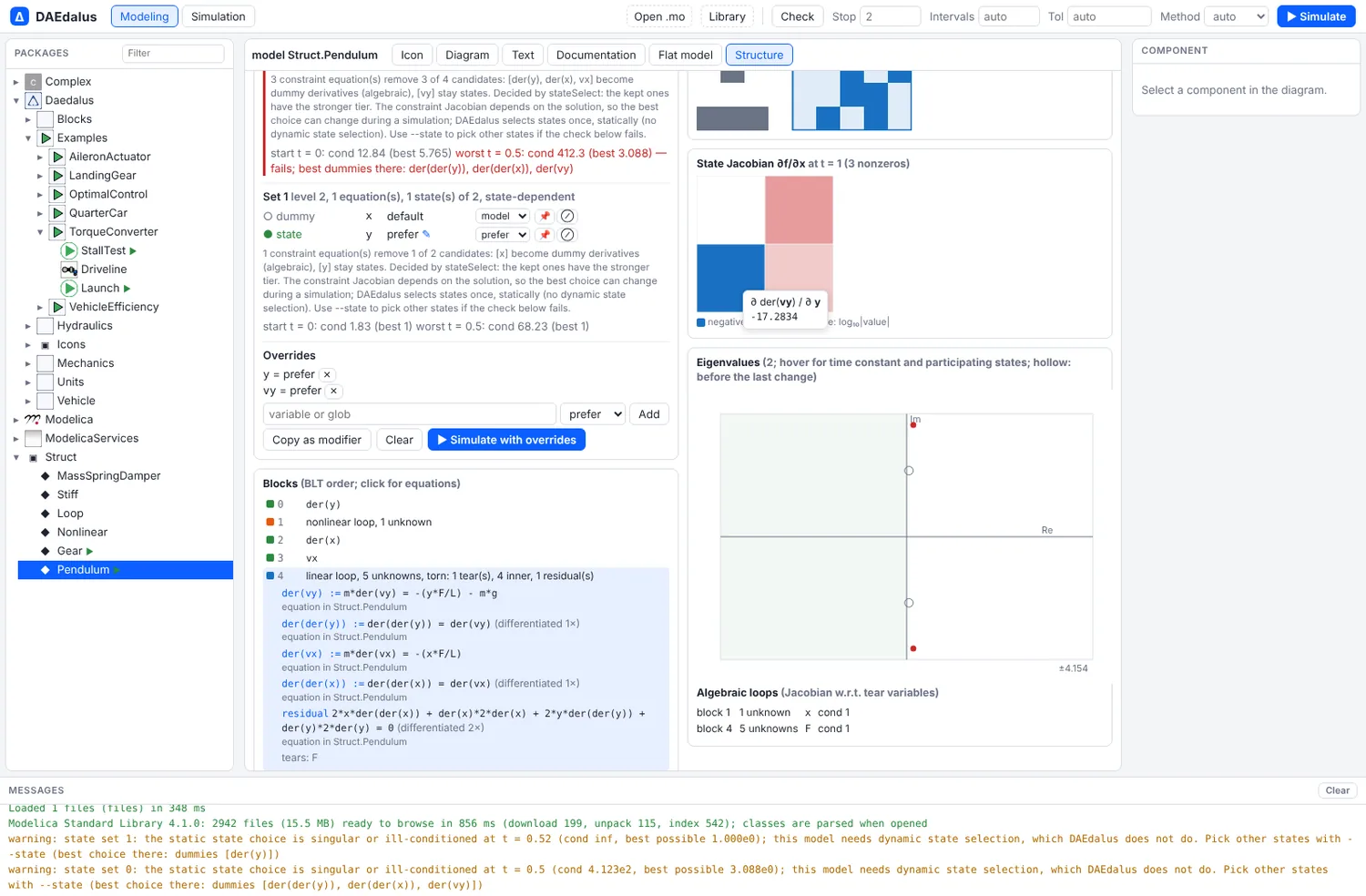Open the override tier dropdown beside Add

click(592, 414)
